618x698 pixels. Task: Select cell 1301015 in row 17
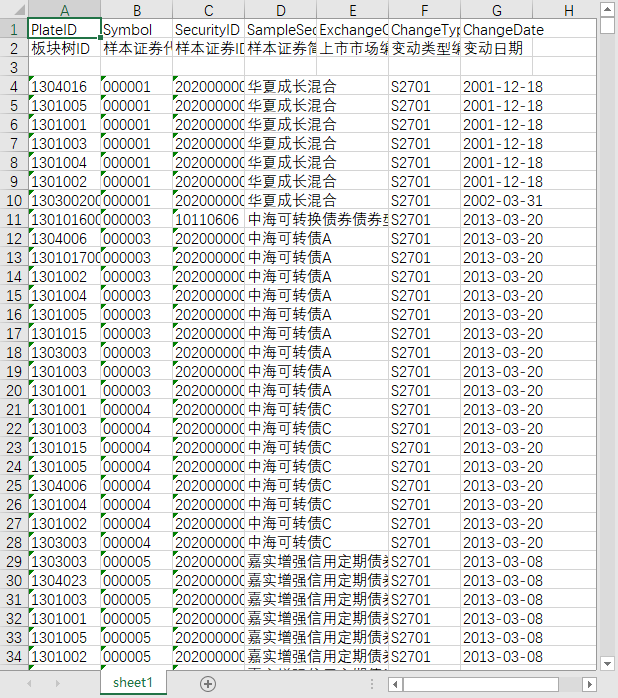(65, 333)
